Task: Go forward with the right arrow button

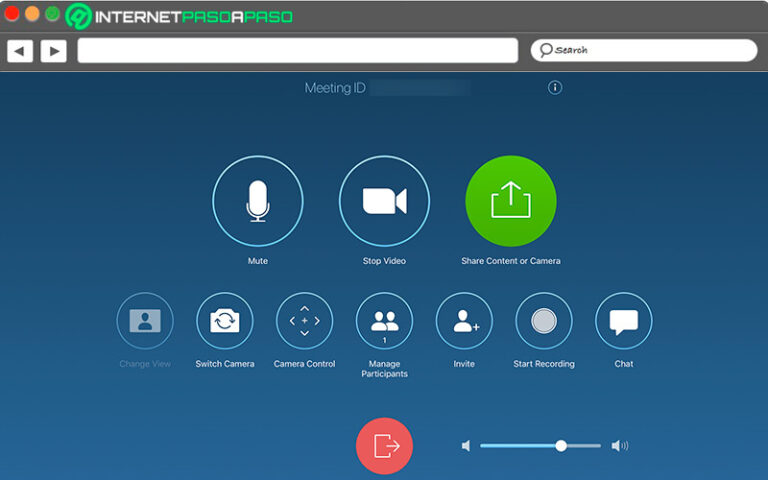Action: coord(53,50)
